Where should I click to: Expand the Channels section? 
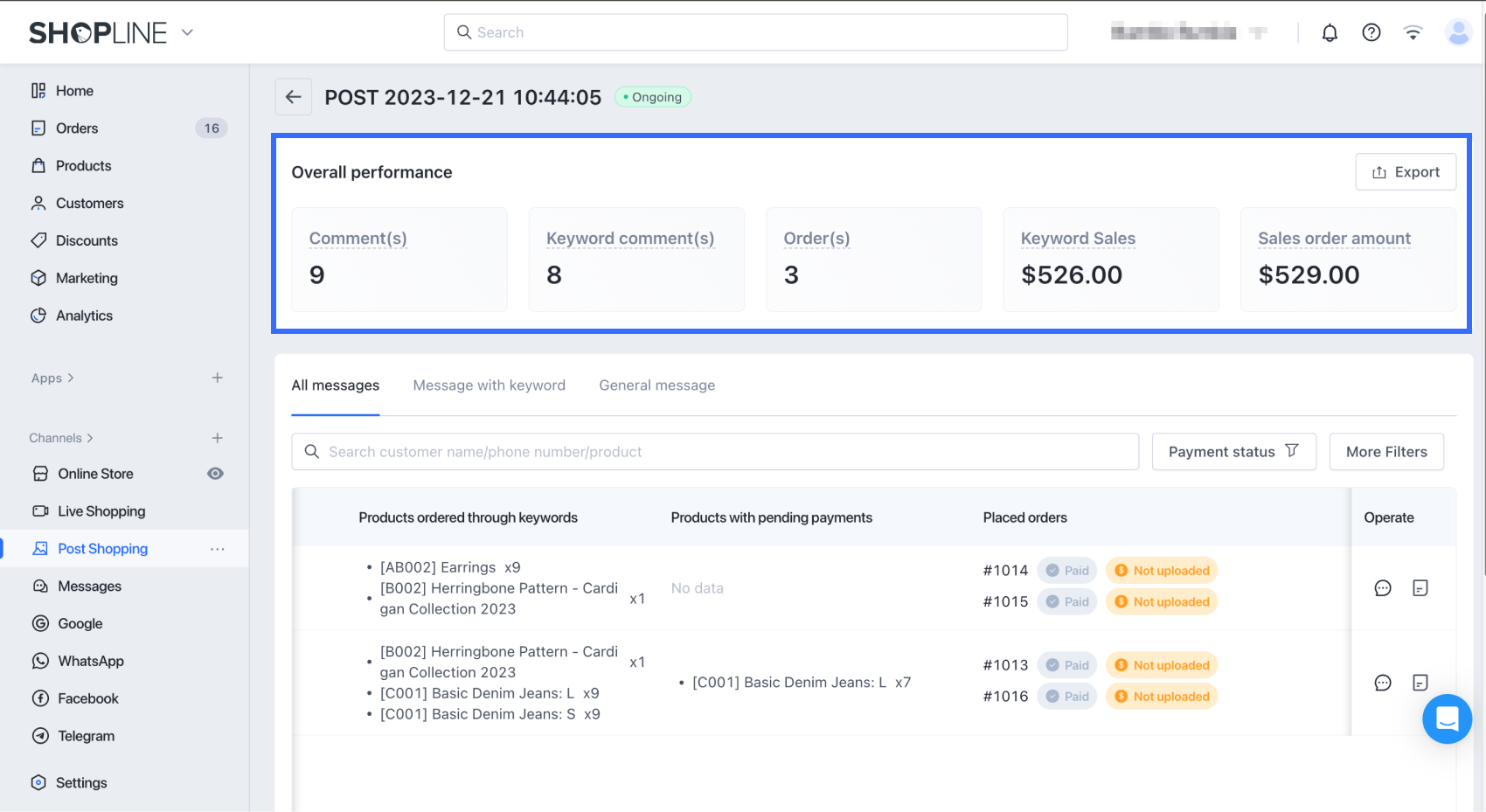[x=61, y=438]
